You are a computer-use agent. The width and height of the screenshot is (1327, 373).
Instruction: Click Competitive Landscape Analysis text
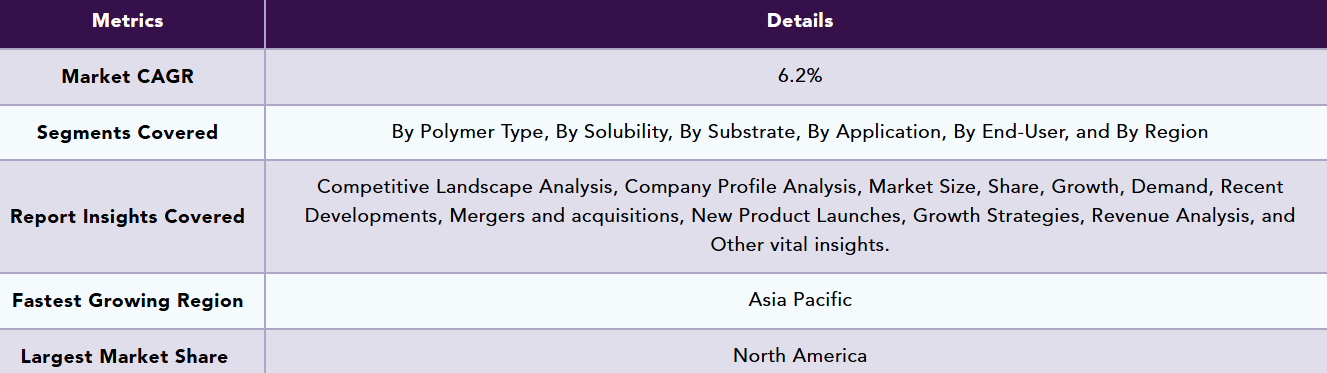pyautogui.click(x=466, y=187)
